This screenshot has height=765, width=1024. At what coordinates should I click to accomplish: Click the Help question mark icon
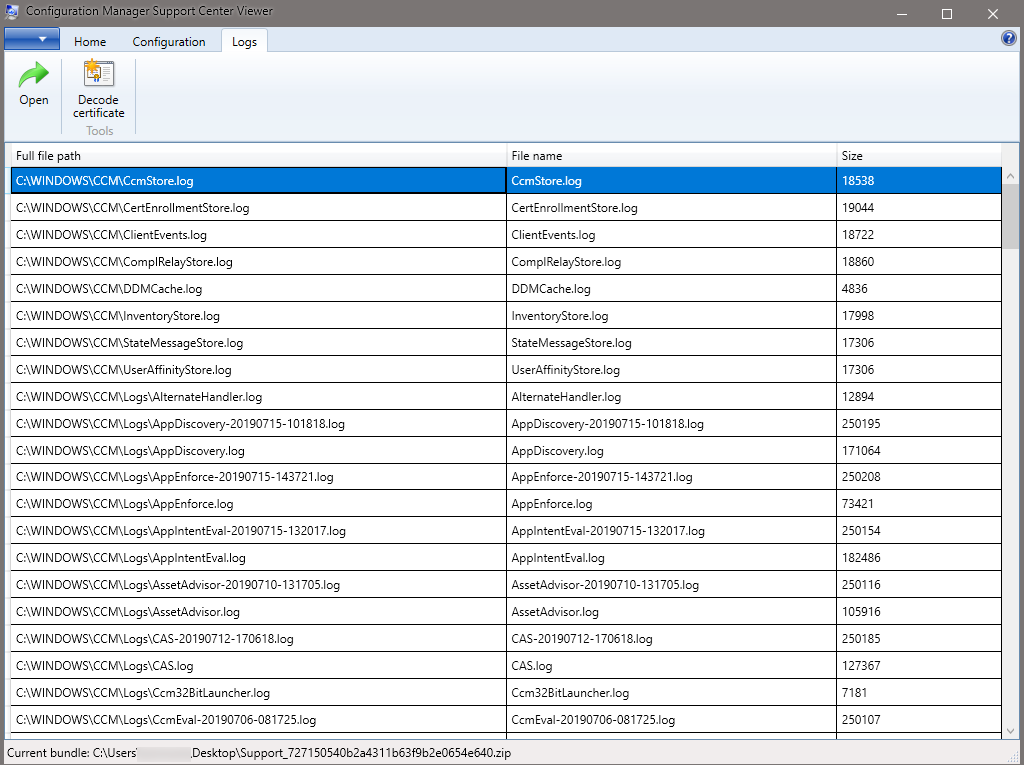[x=1007, y=38]
